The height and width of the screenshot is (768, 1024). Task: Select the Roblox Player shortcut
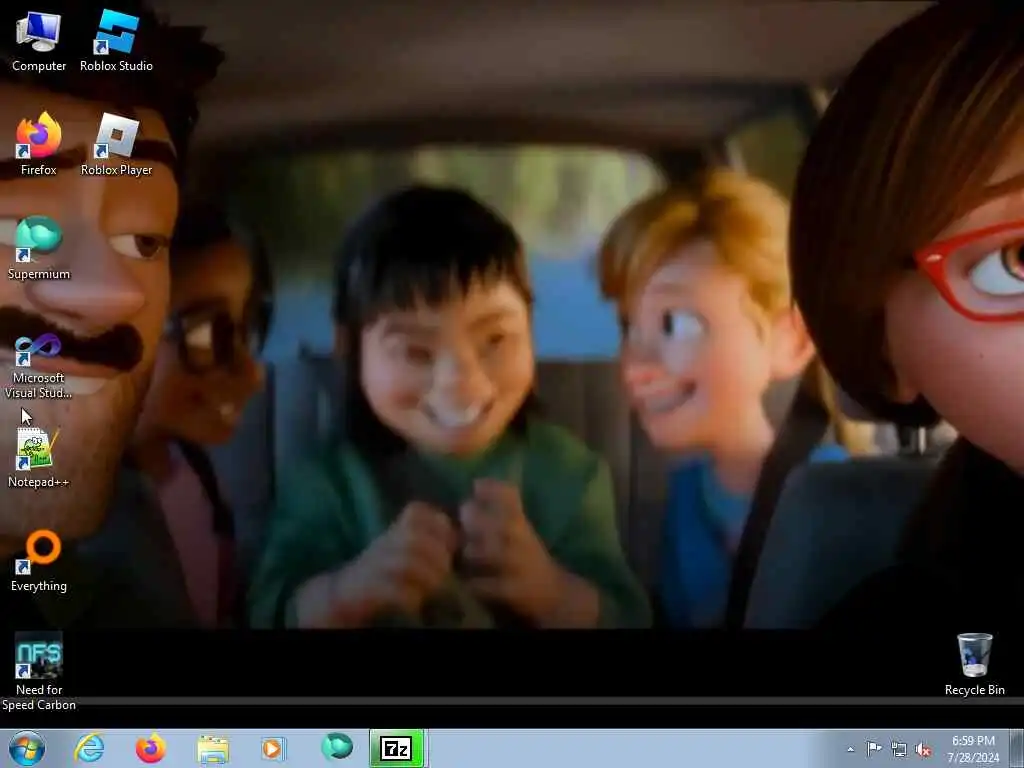click(116, 145)
